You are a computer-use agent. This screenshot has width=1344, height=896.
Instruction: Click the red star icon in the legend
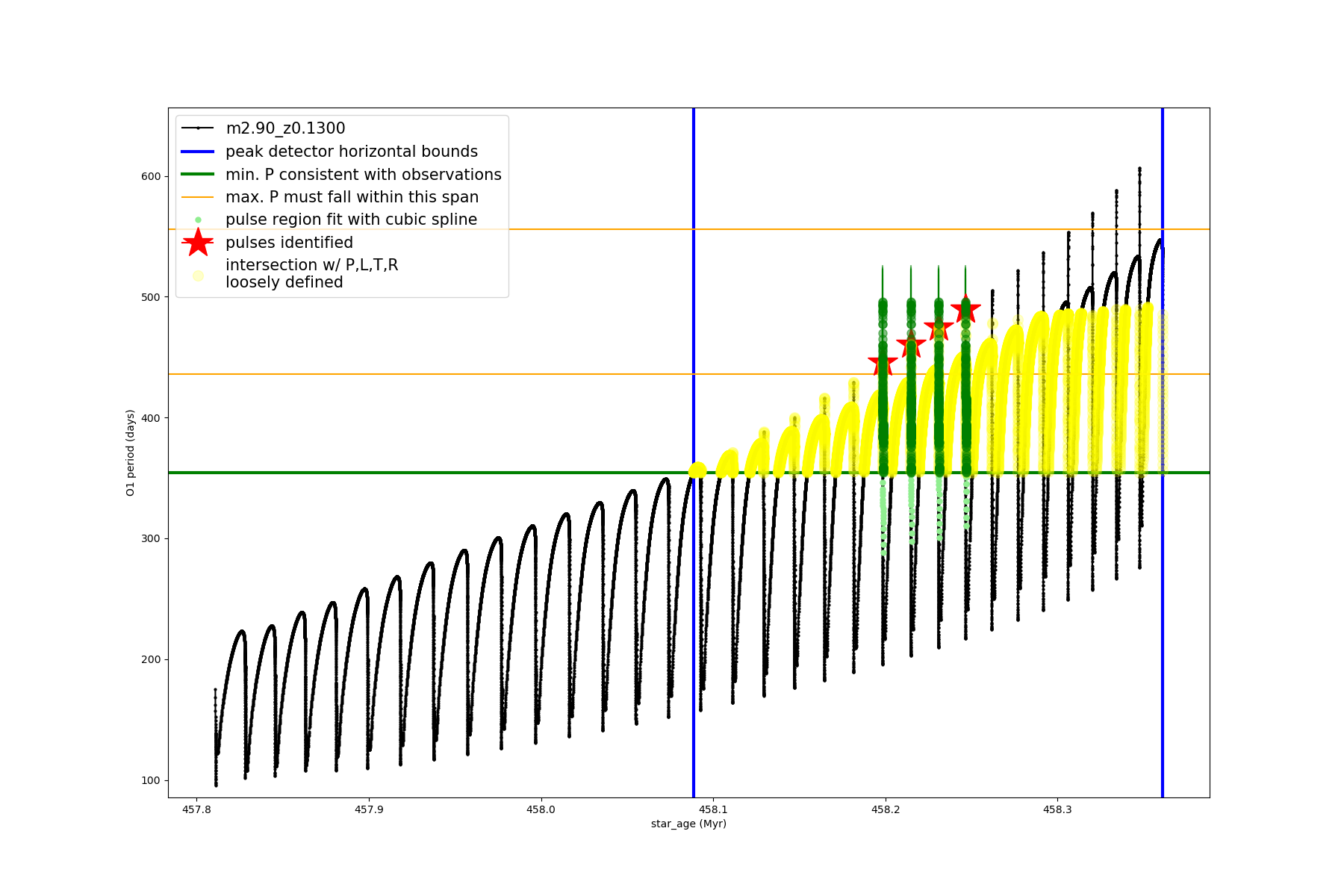pyautogui.click(x=198, y=243)
